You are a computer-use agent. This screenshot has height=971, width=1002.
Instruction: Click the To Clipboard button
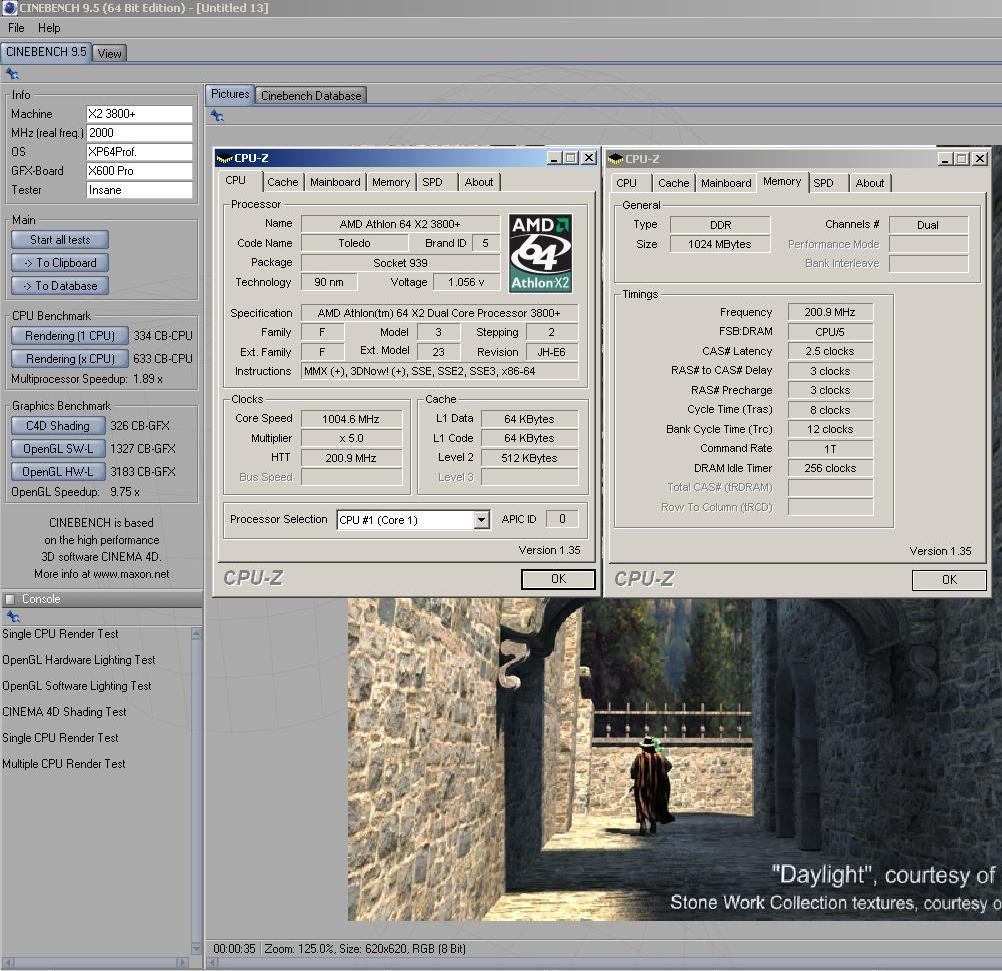[60, 263]
